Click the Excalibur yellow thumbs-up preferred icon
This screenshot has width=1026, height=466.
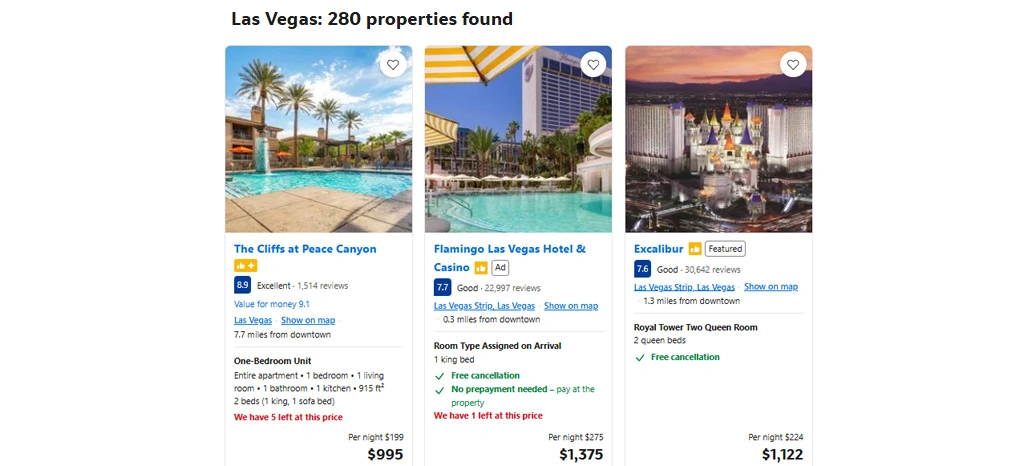(695, 249)
